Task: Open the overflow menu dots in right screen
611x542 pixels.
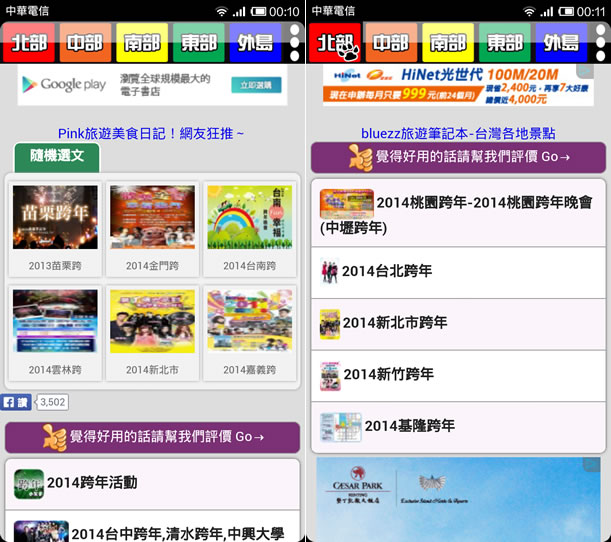Action: coord(600,42)
